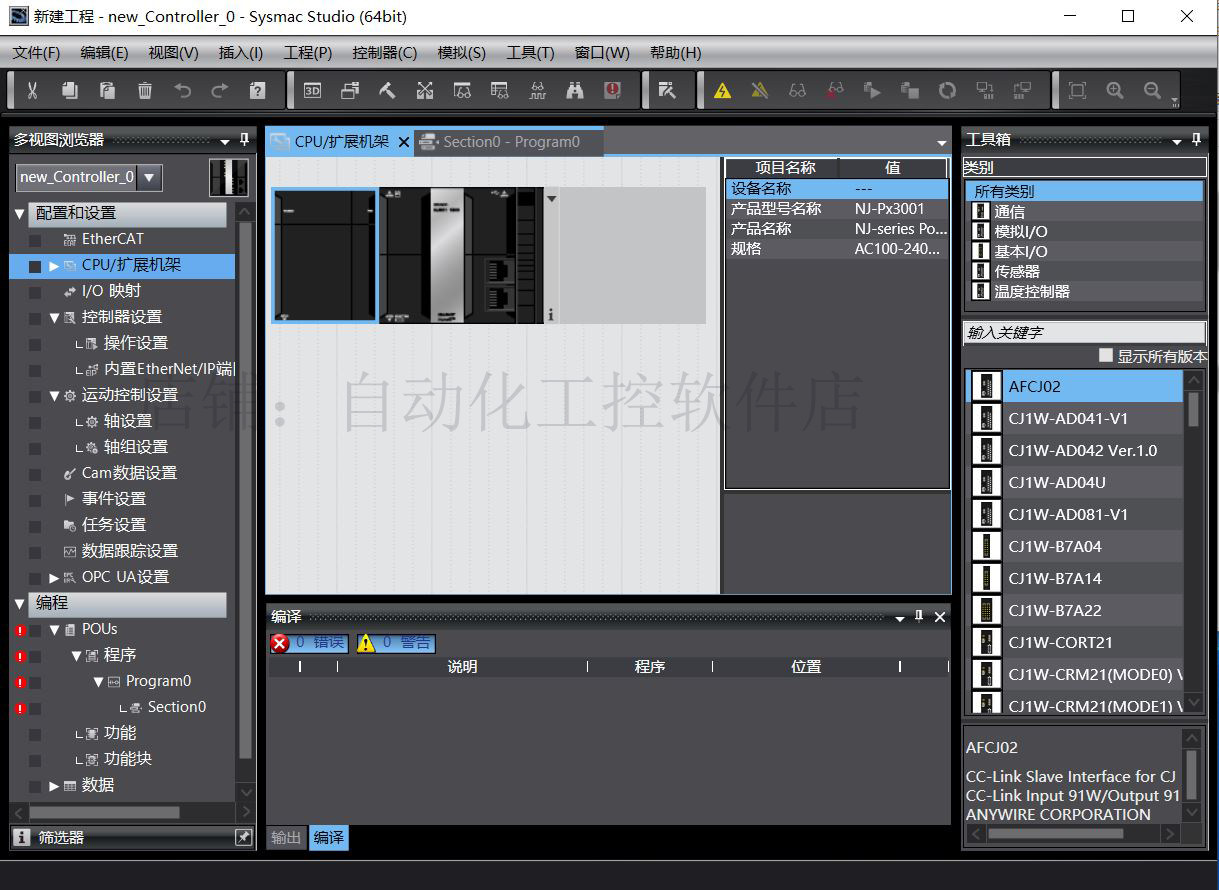Collapse the 运动控制设置 tree node
The height and width of the screenshot is (890, 1219).
(56, 395)
